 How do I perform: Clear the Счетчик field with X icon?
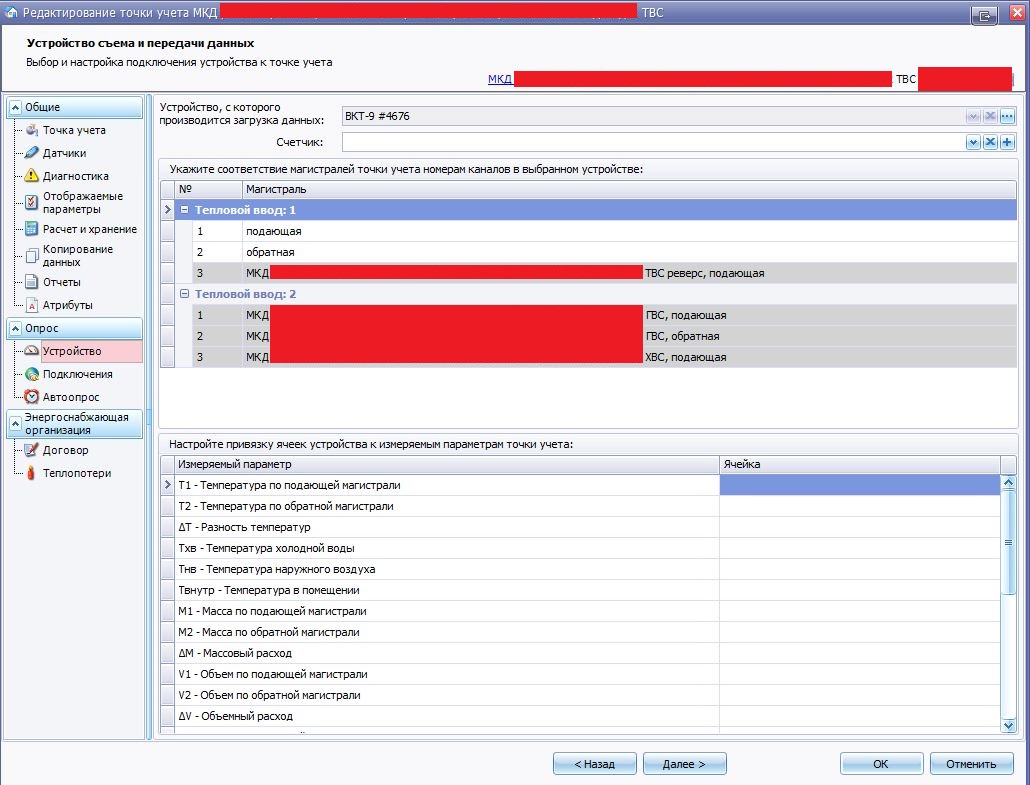(x=990, y=142)
